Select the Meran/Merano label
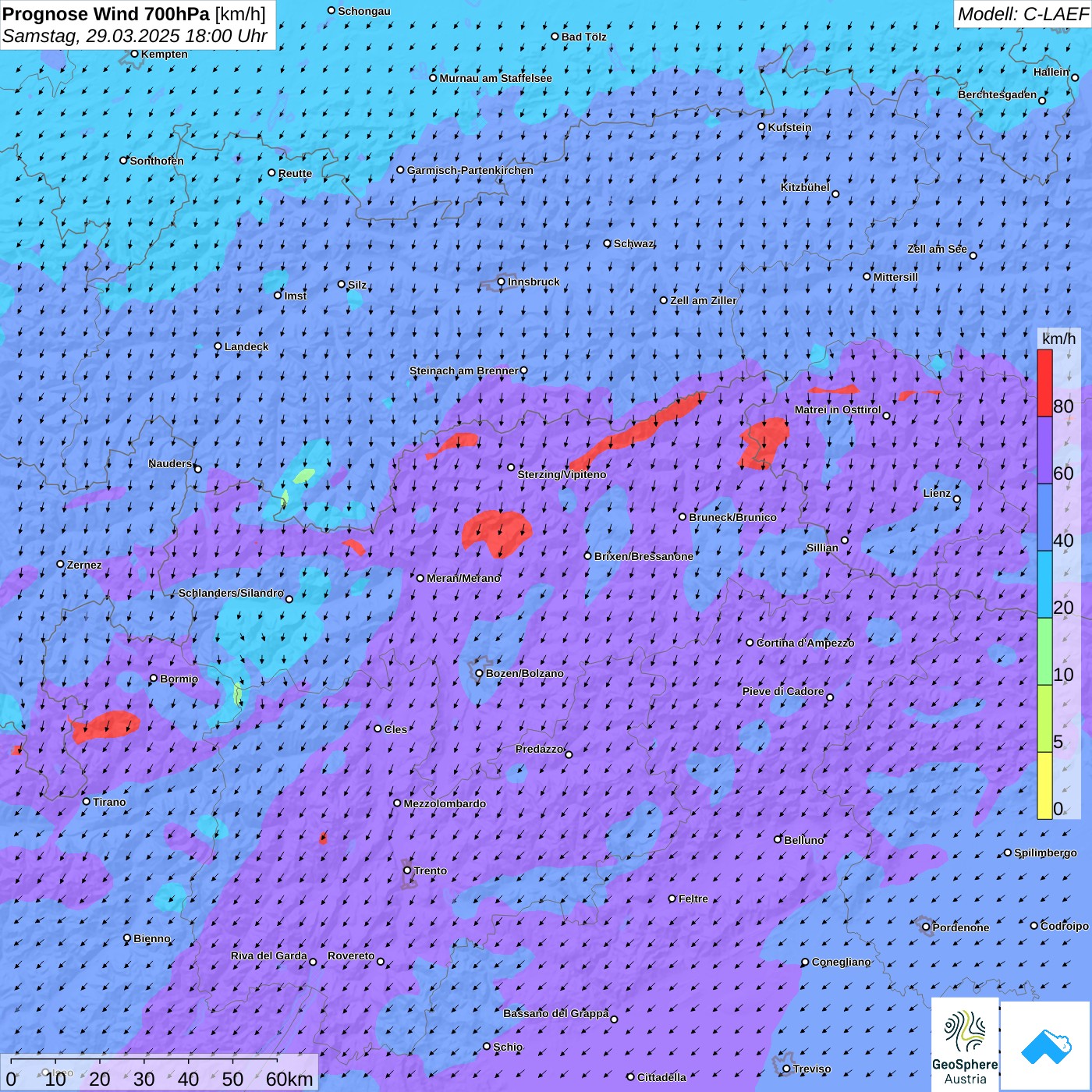 tap(463, 578)
